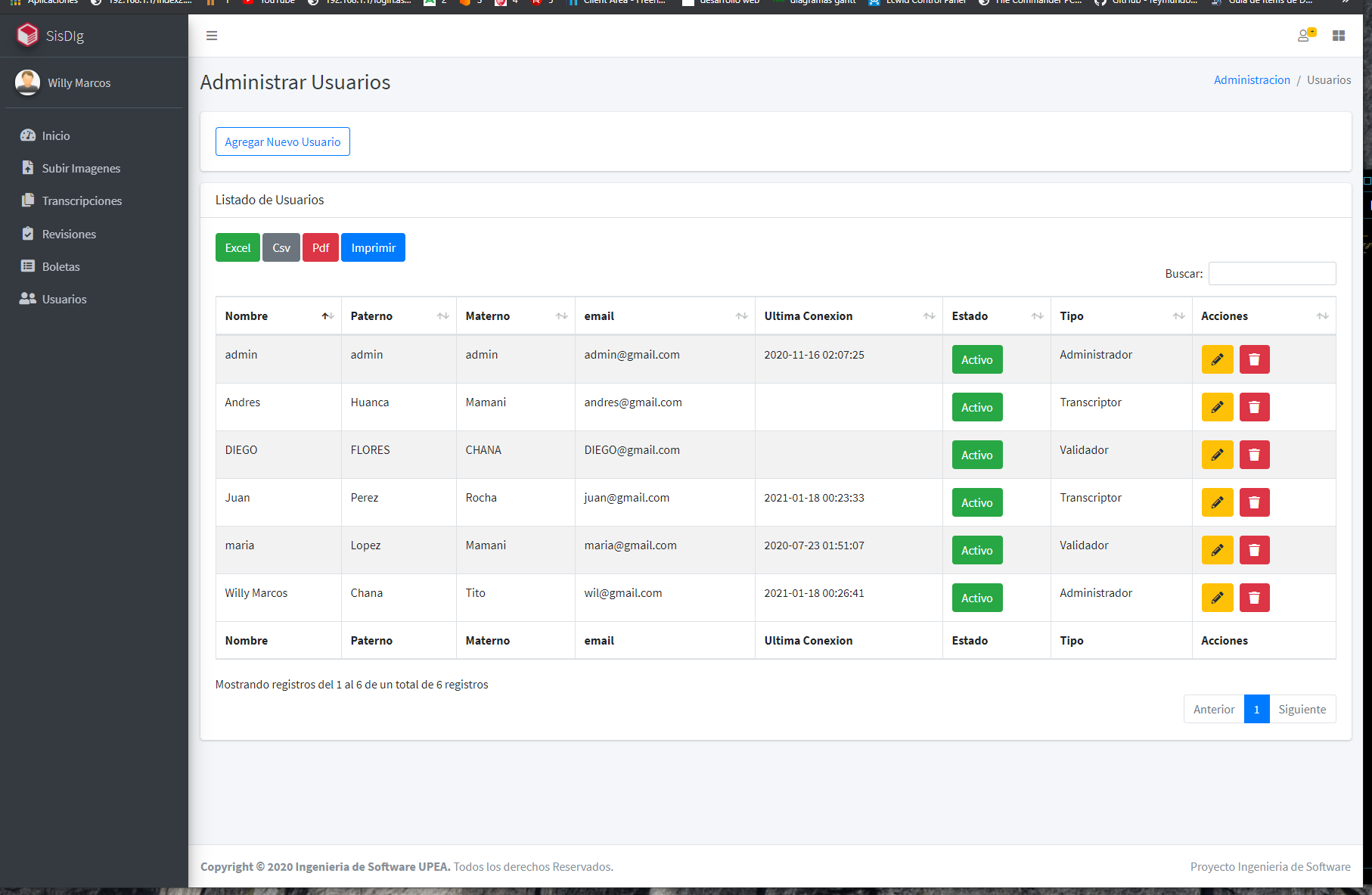Click the SisDIg logo

coord(50,35)
